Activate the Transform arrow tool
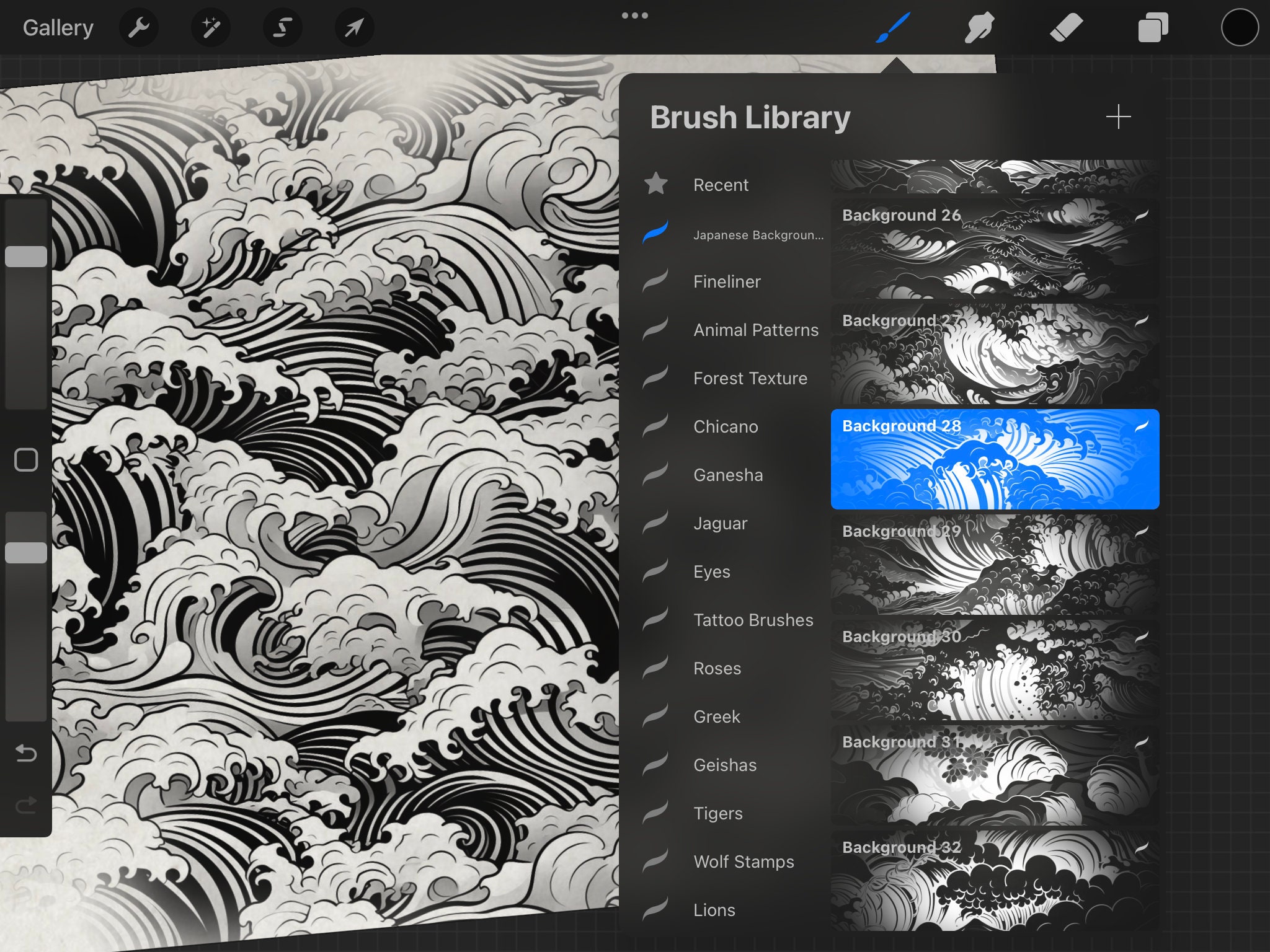 (x=354, y=27)
